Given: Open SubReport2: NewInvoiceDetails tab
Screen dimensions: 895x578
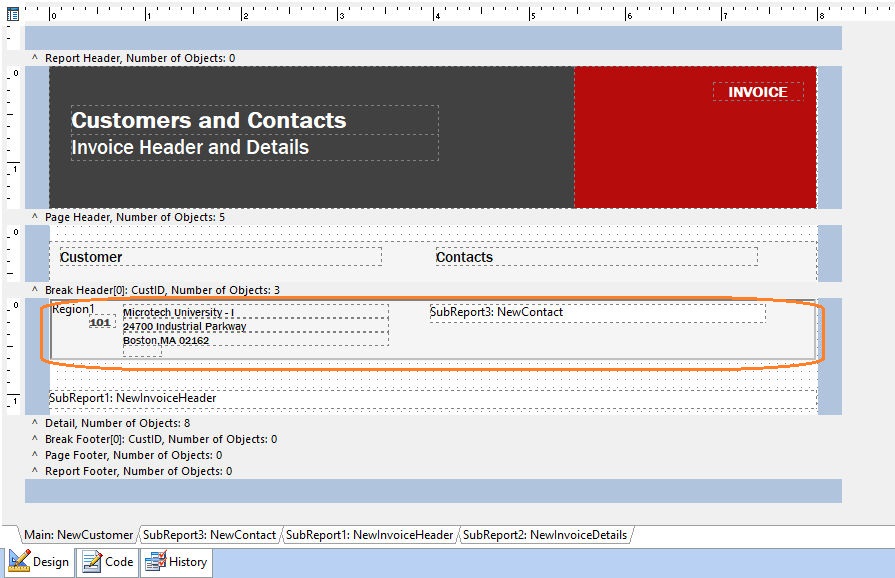Looking at the screenshot, I should tap(545, 535).
